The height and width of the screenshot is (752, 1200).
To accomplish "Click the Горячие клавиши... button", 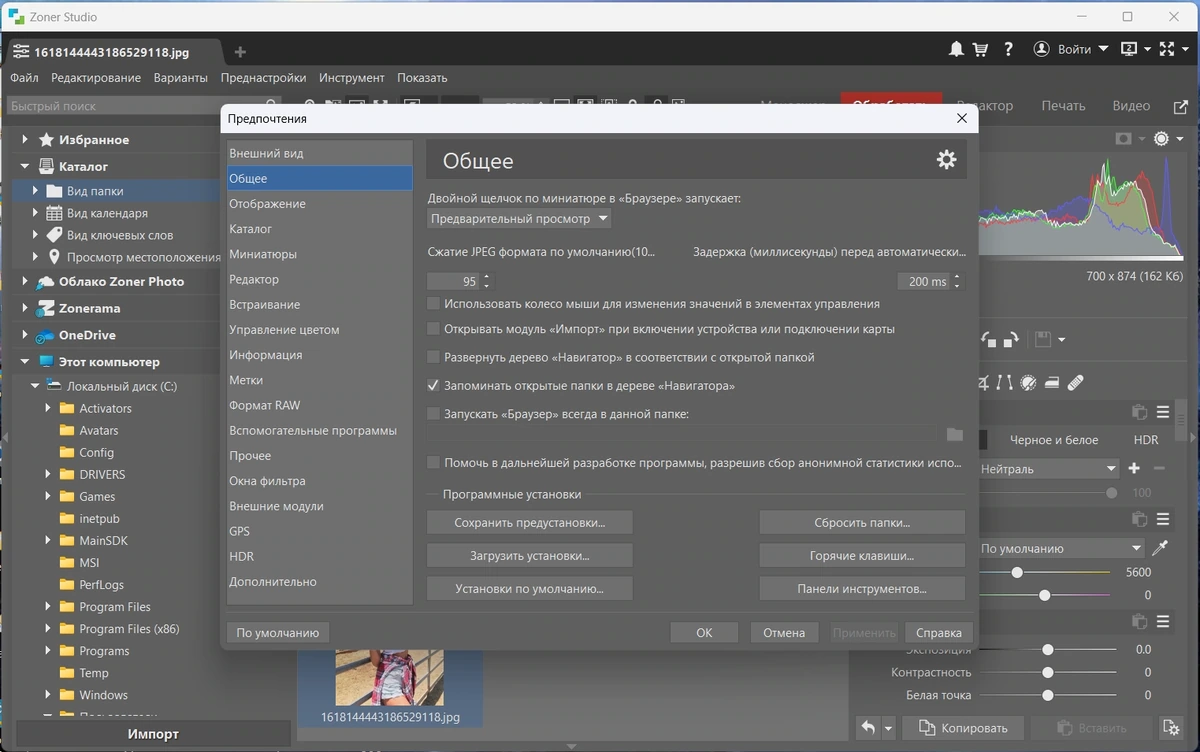I will tap(862, 555).
